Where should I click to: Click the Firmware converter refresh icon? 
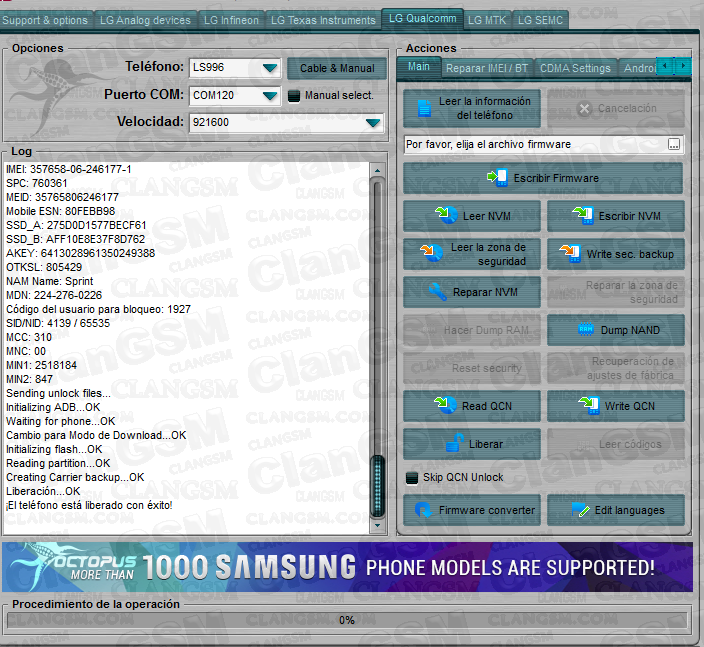coord(423,510)
